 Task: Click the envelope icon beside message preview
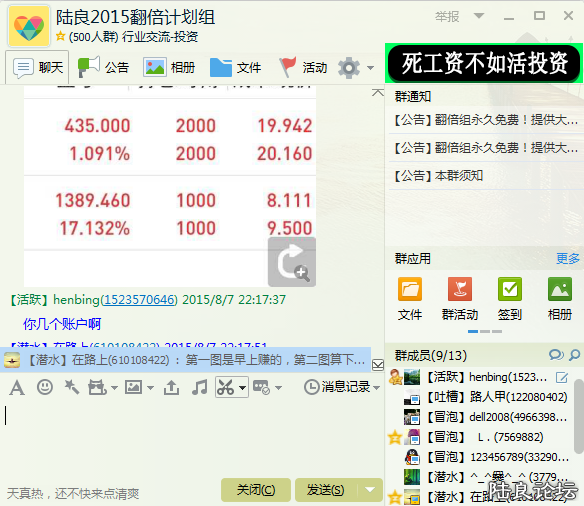[378, 365]
